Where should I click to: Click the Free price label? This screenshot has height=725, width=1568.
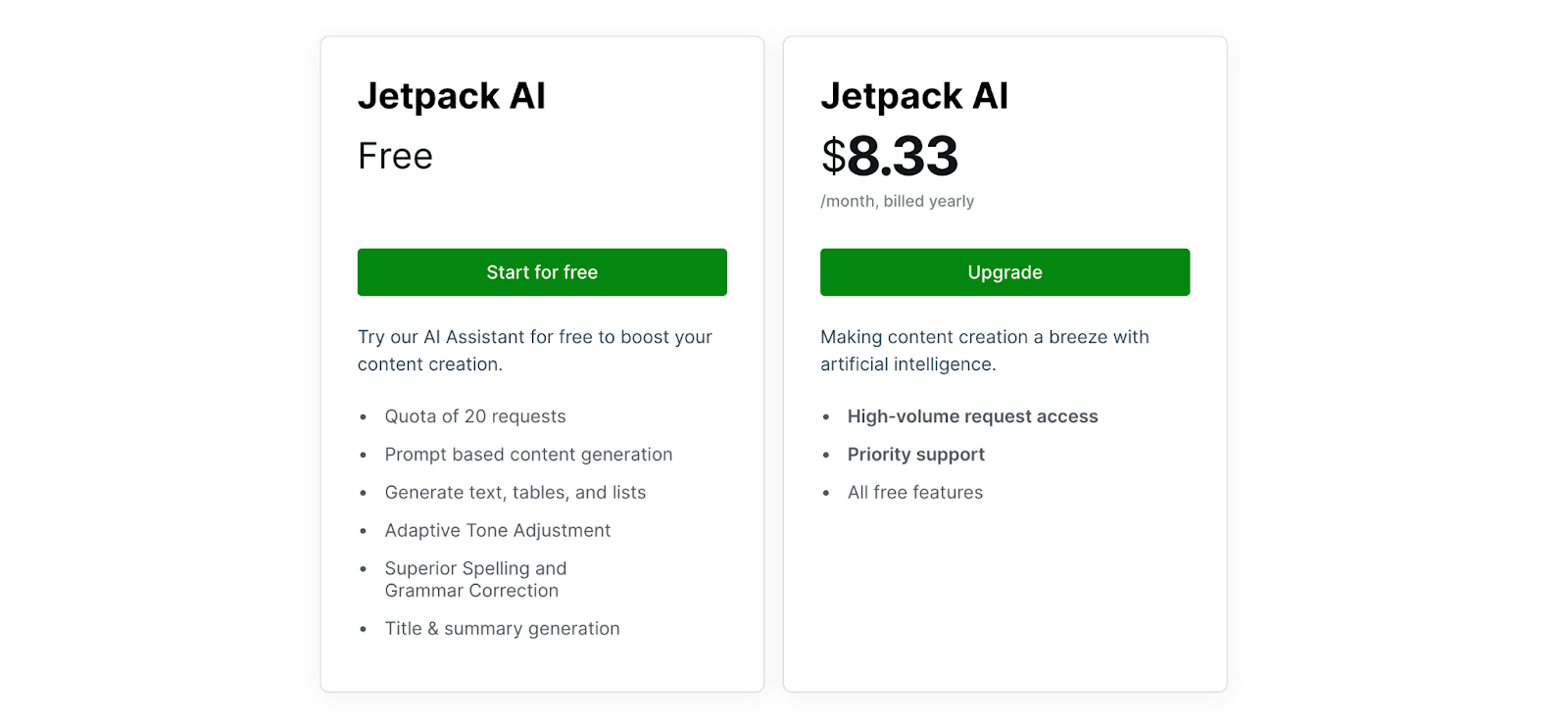tap(394, 155)
